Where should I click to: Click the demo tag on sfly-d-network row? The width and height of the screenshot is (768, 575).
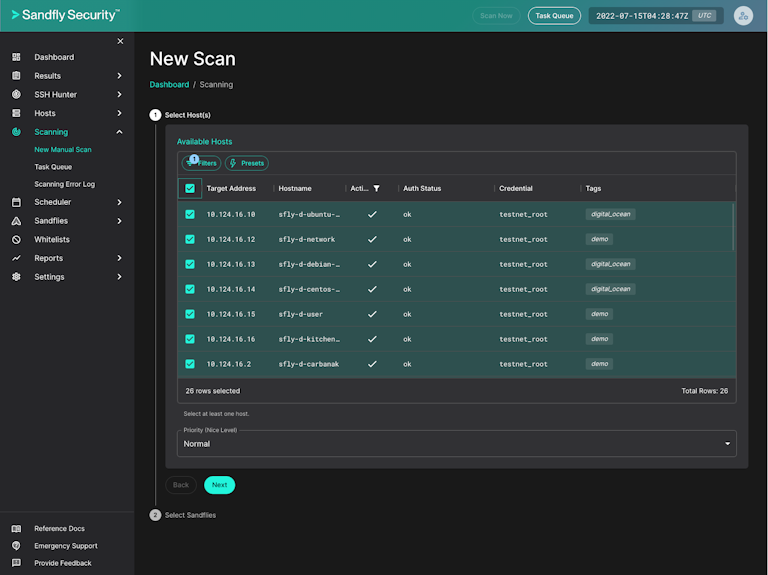click(x=599, y=239)
